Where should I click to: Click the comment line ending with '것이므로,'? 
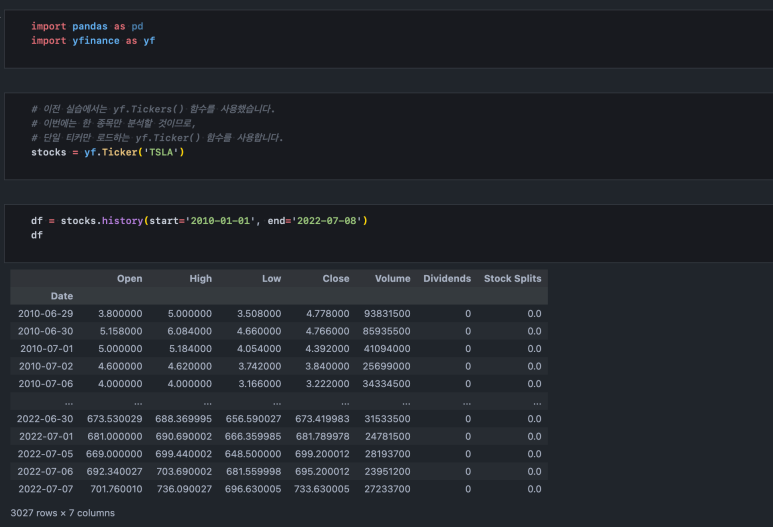point(113,123)
